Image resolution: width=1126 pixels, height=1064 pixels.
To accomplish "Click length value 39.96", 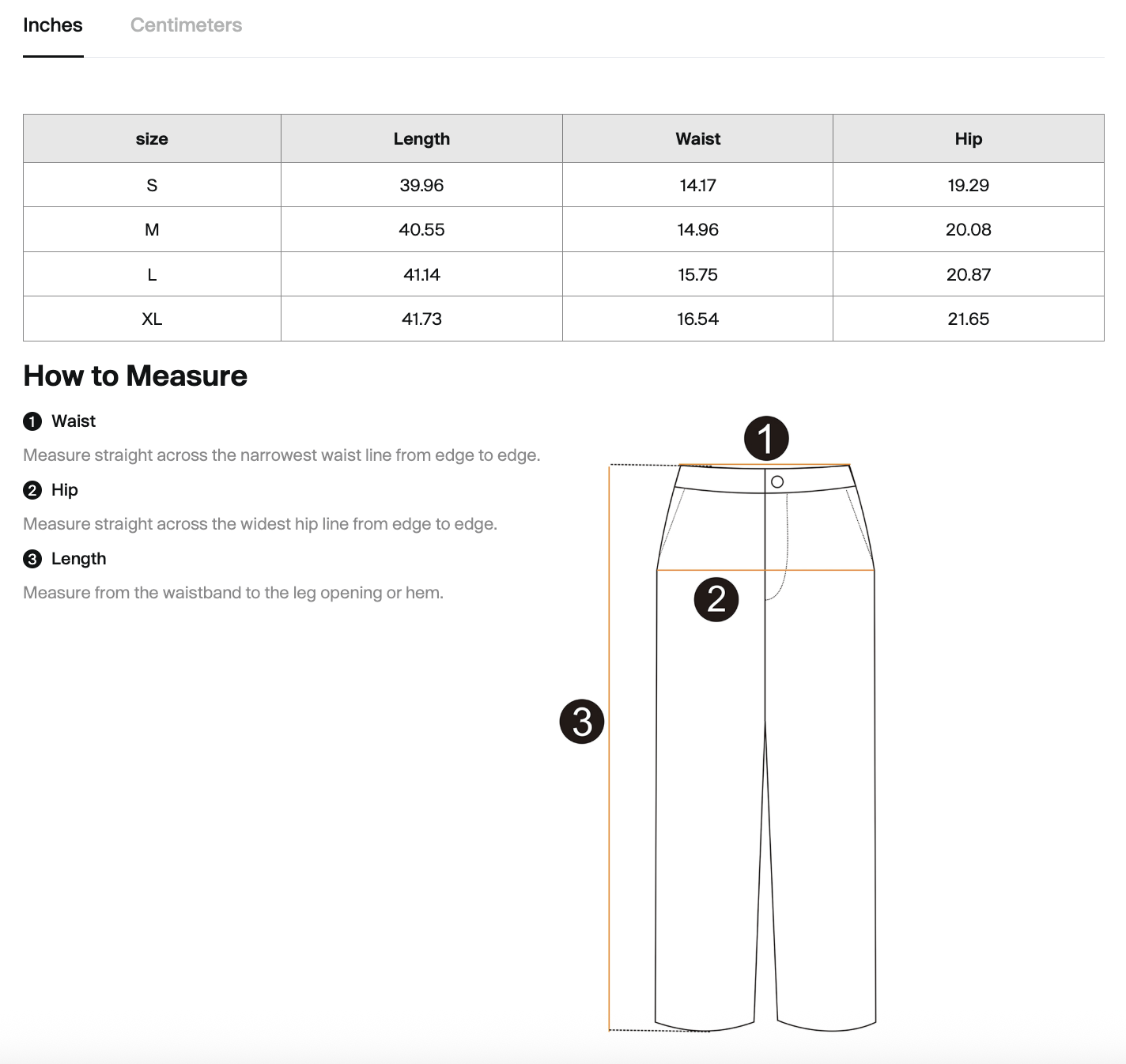I will 421,185.
